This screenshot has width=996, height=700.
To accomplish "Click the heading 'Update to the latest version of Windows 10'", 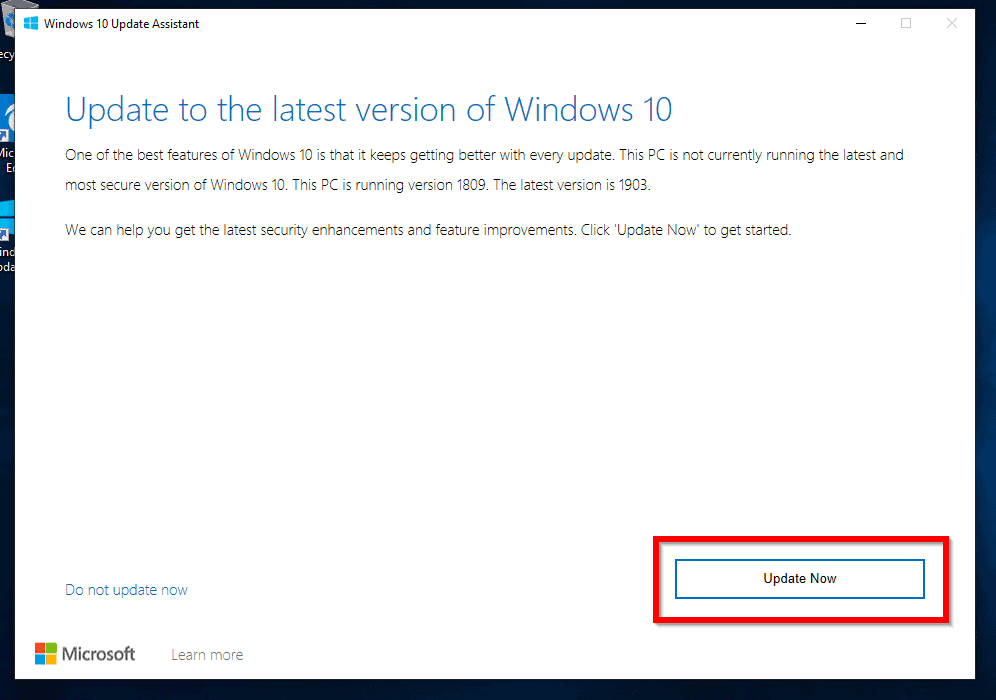I will click(368, 110).
